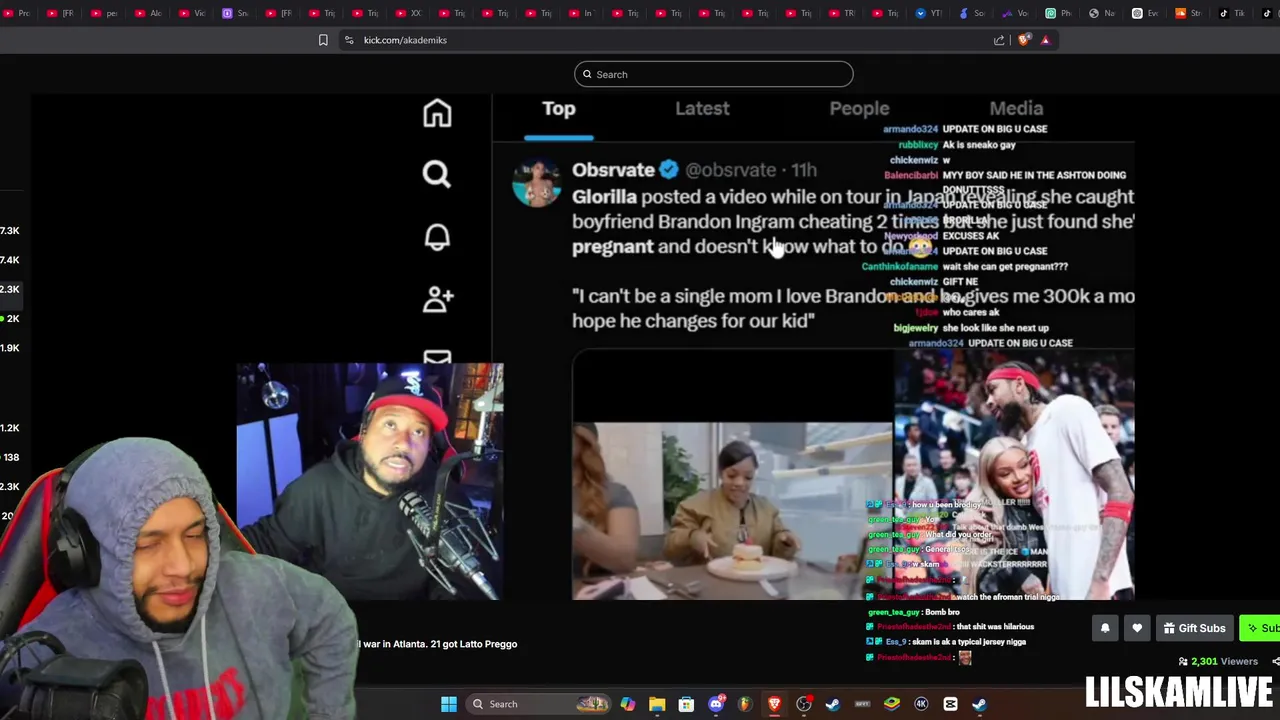Focus the Search field above the tabs

pos(713,74)
